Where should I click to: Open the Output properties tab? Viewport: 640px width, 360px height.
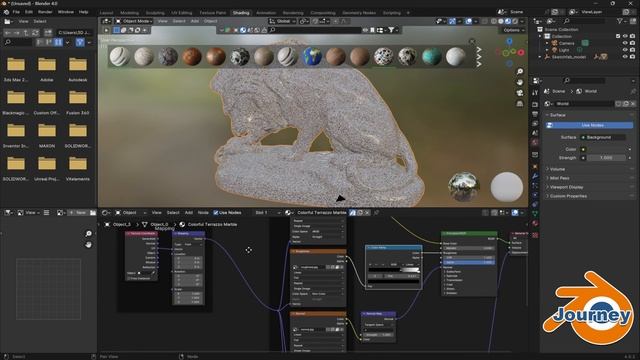[x=535, y=114]
